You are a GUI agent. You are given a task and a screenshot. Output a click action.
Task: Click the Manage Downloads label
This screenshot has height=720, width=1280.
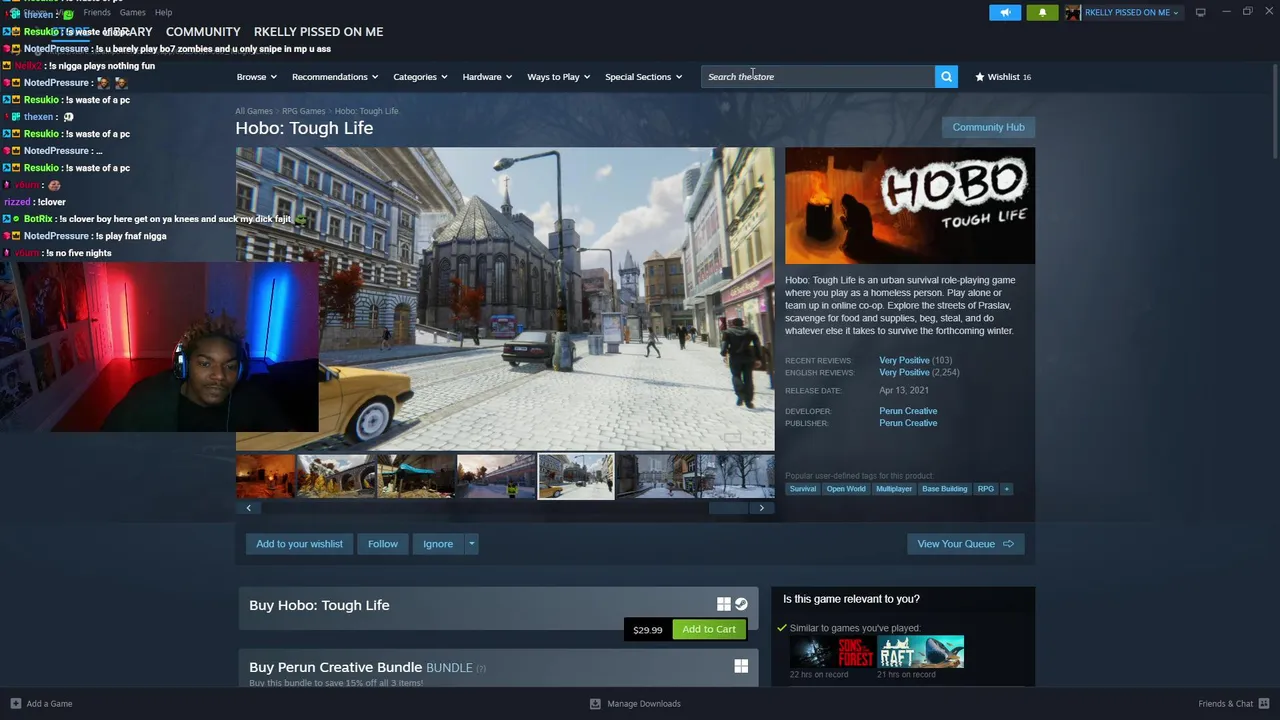point(644,703)
